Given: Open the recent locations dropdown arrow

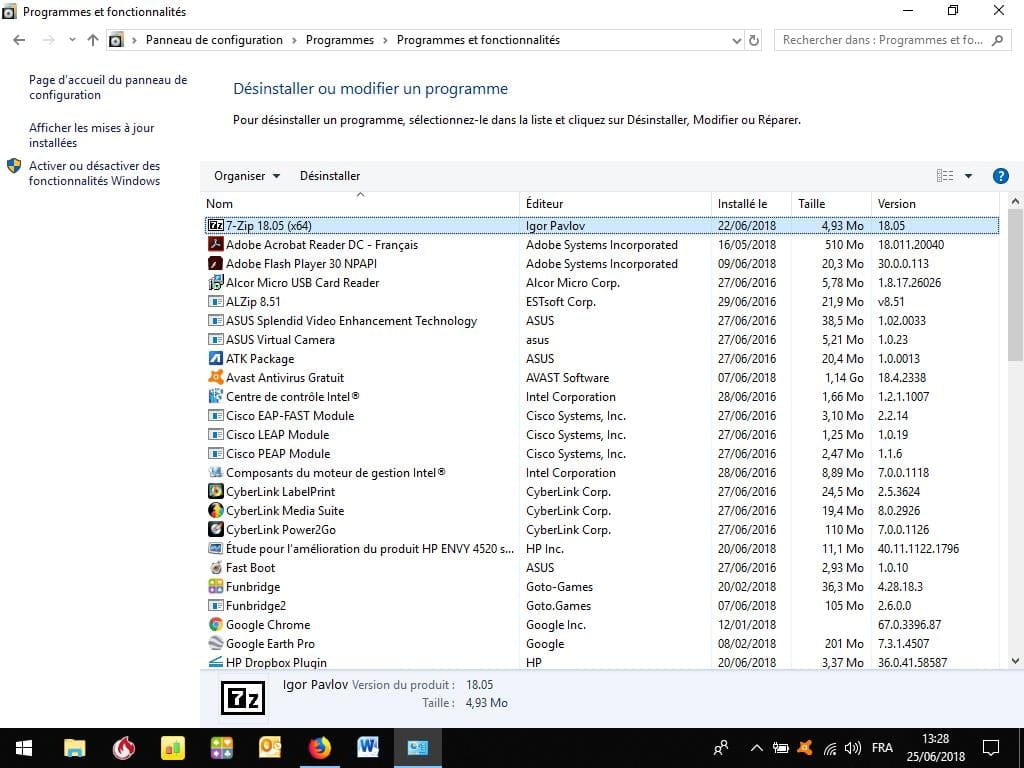Looking at the screenshot, I should click(72, 40).
